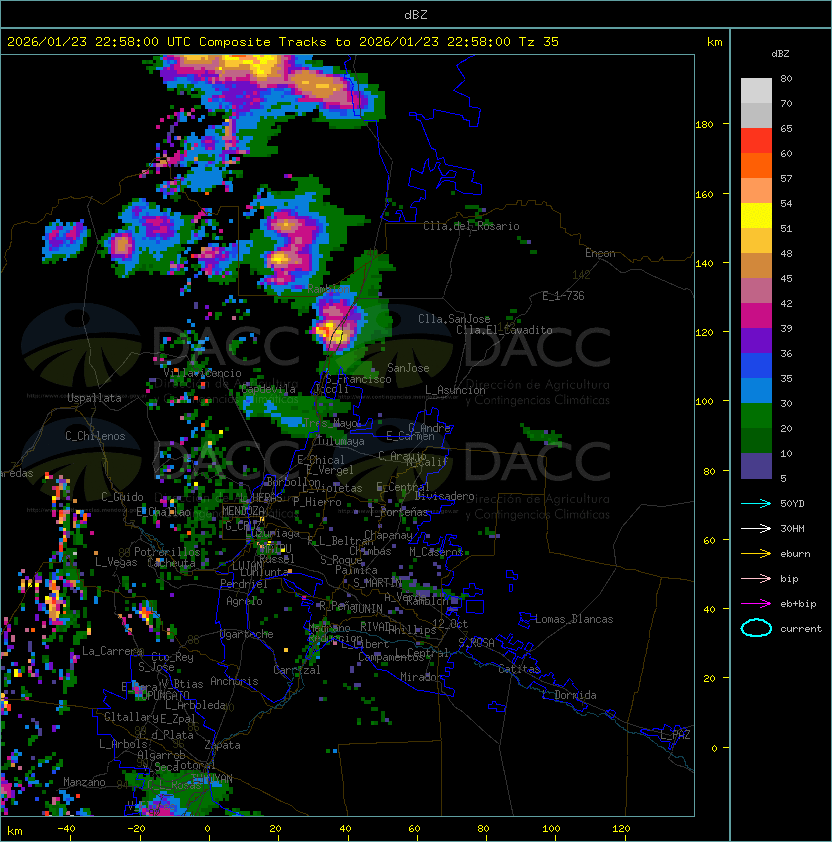The height and width of the screenshot is (842, 832).
Task: Click the 'Villavicencio' map label
Action: pyautogui.click(x=202, y=373)
